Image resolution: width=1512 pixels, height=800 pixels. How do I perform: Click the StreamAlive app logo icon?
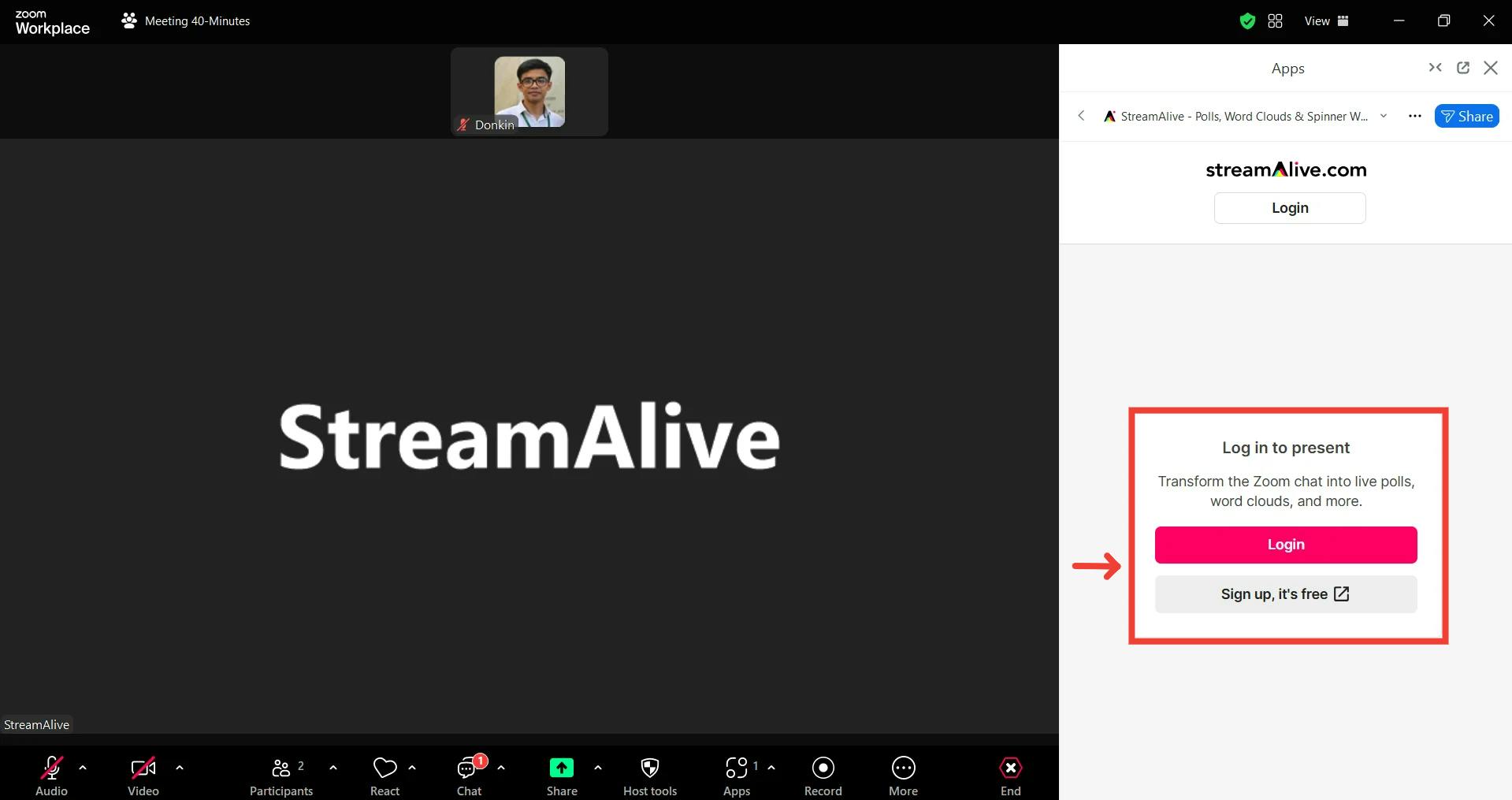pyautogui.click(x=1109, y=117)
